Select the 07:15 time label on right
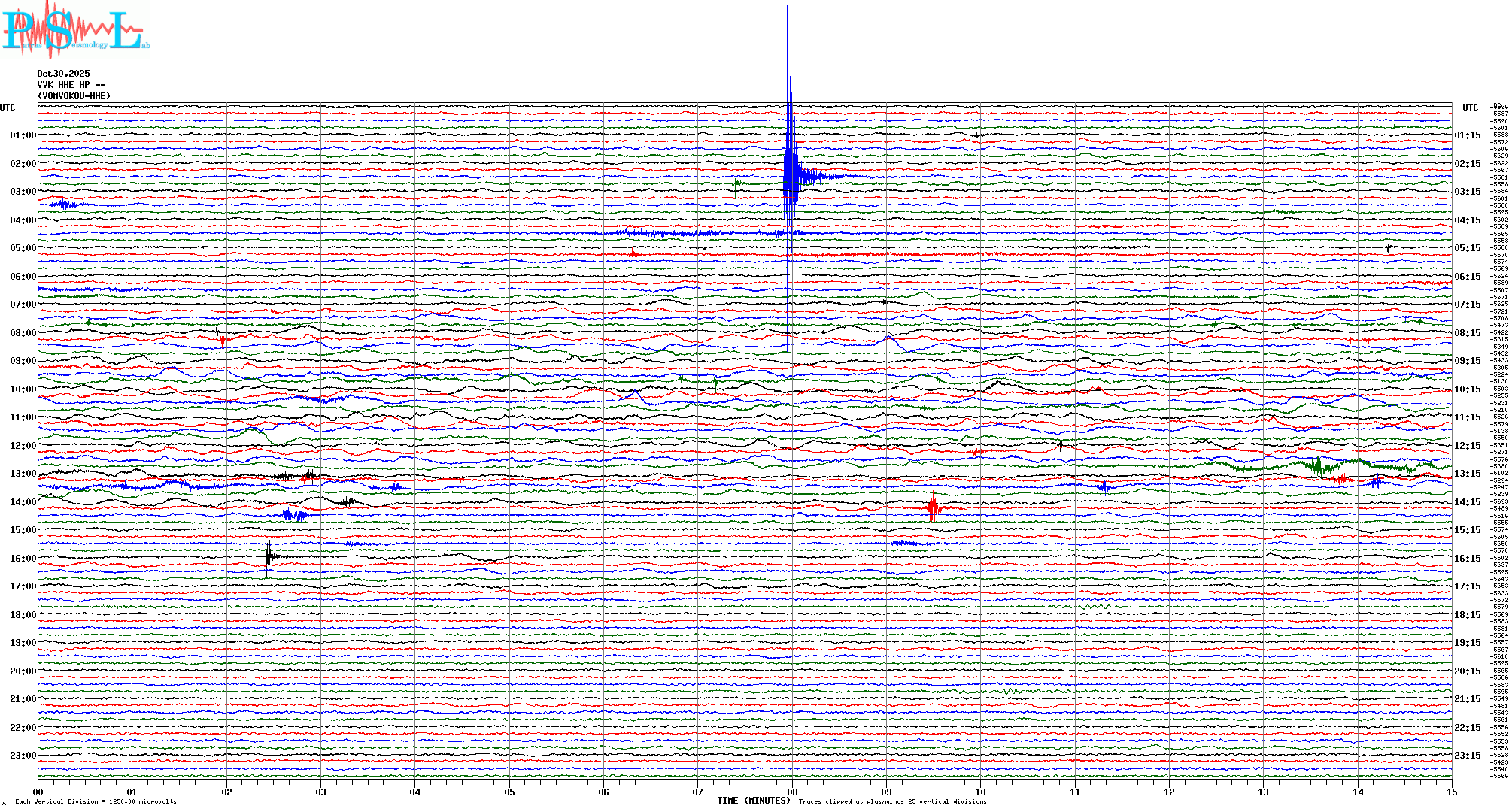This screenshot has width=1512, height=812. (x=1467, y=304)
